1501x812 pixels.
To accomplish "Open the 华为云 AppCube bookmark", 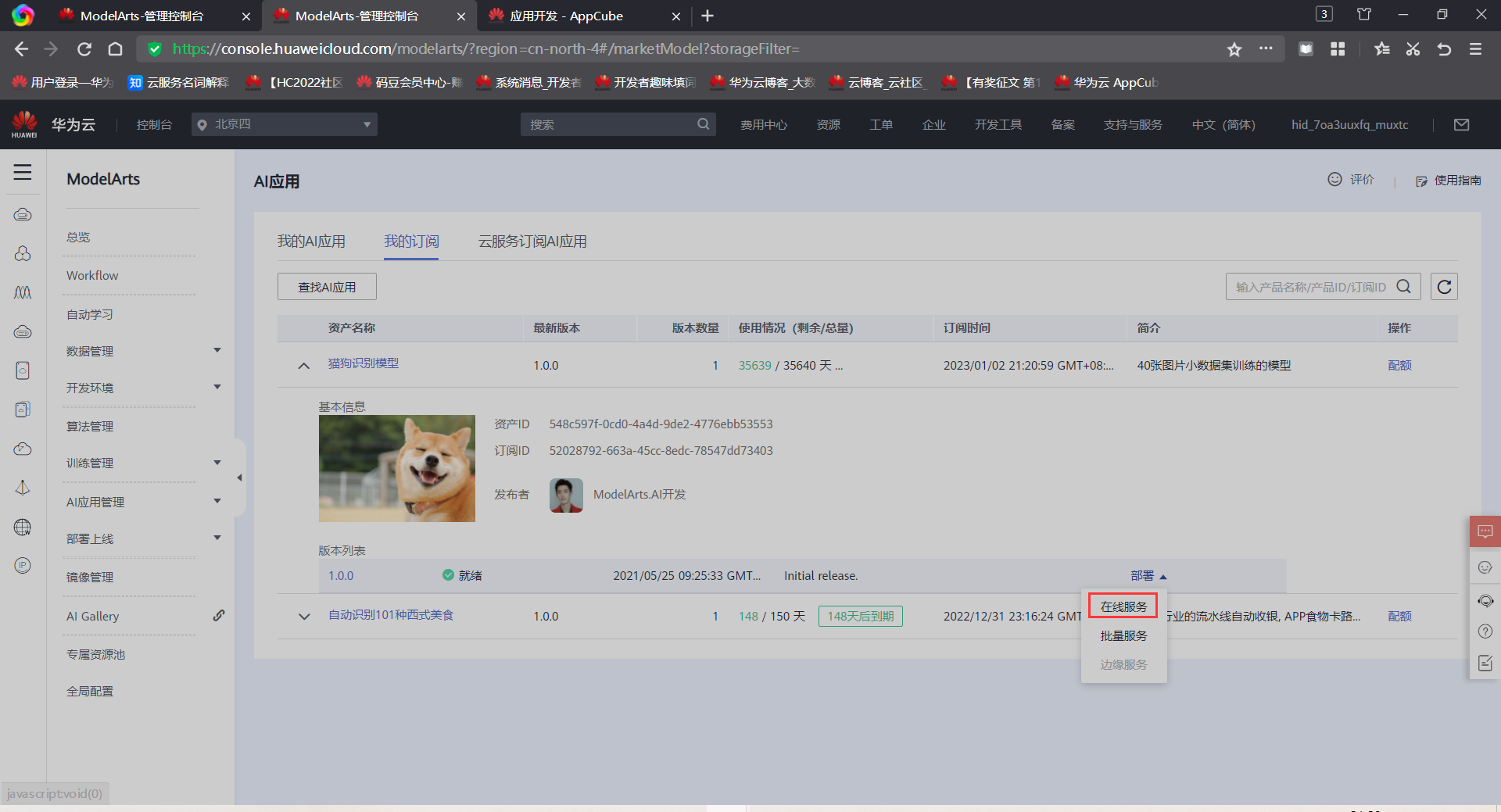I will point(1107,82).
